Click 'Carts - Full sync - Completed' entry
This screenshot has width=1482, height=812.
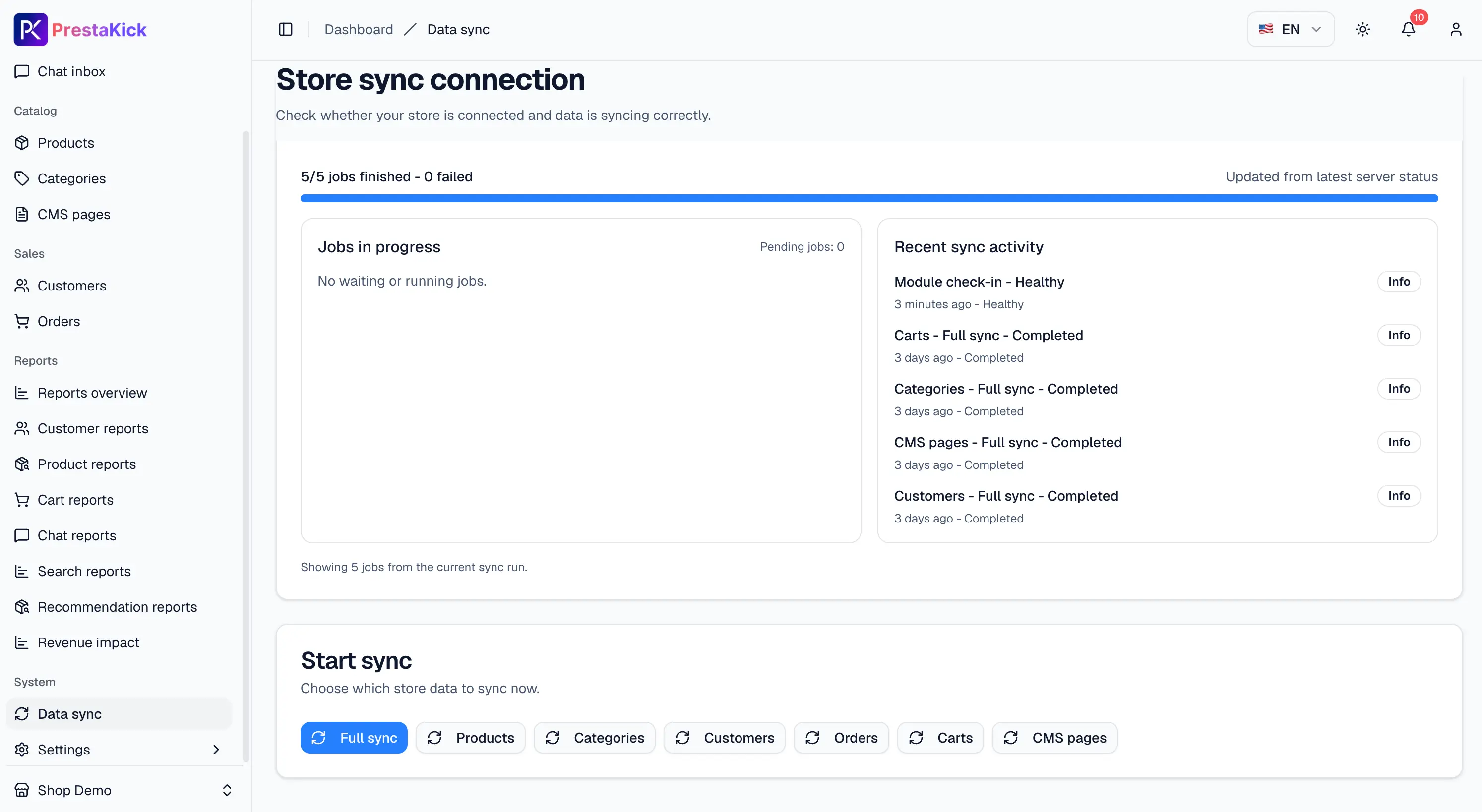point(988,335)
